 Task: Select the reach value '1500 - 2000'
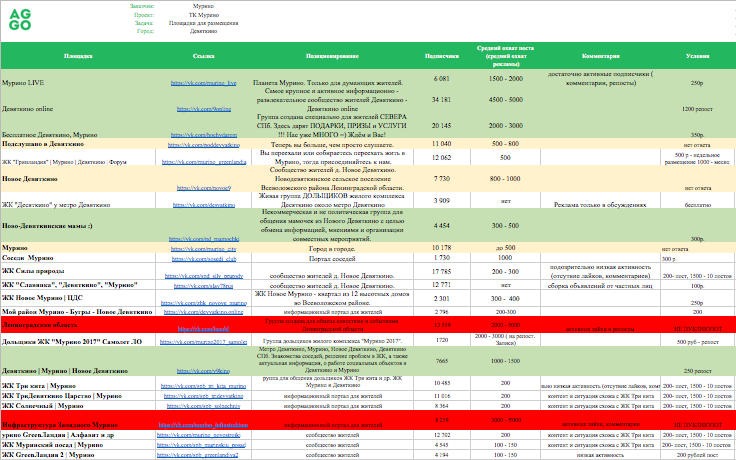click(506, 78)
